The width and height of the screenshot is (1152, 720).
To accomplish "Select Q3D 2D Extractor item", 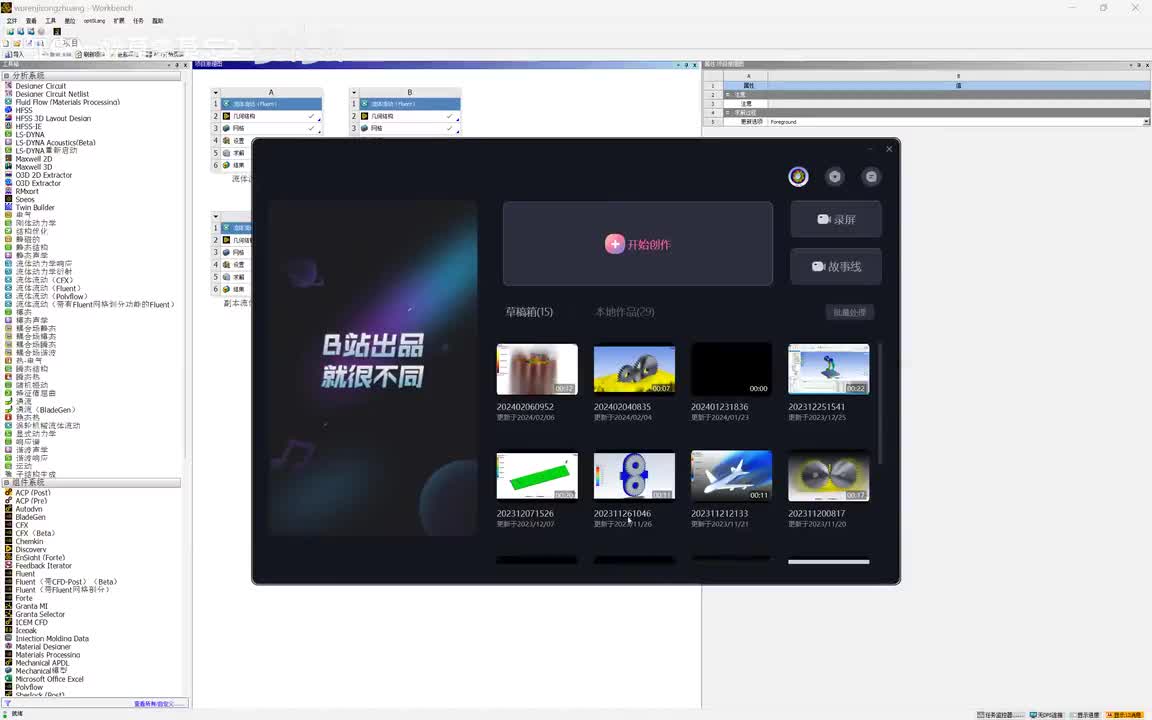I will click(x=43, y=175).
